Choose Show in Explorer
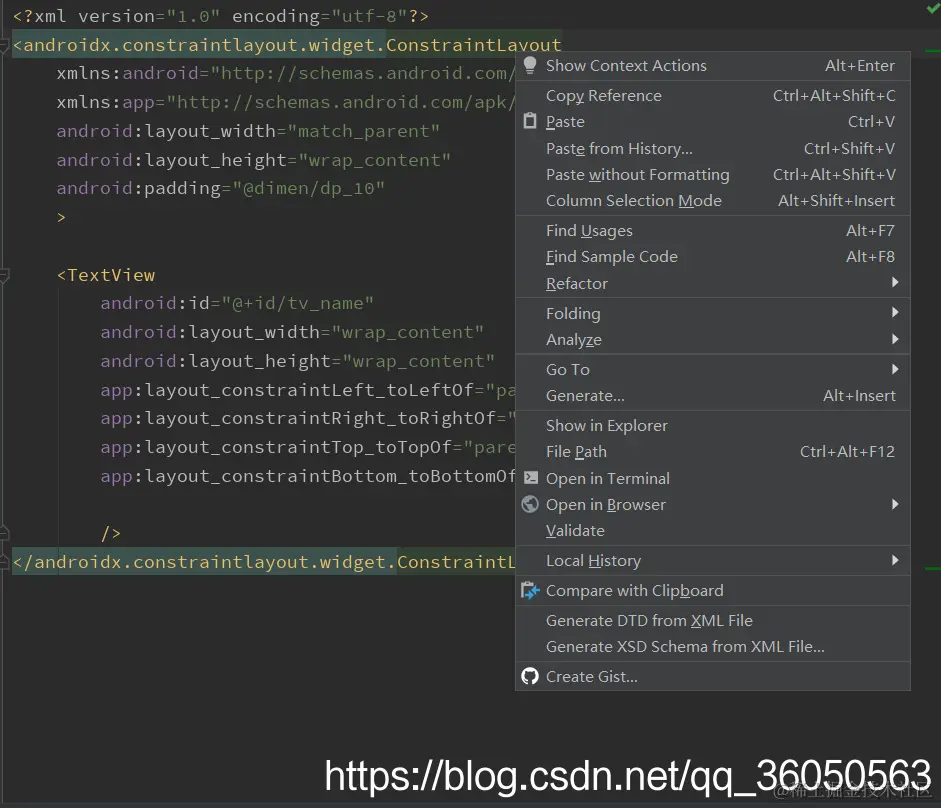941x808 pixels. pyautogui.click(x=712, y=426)
